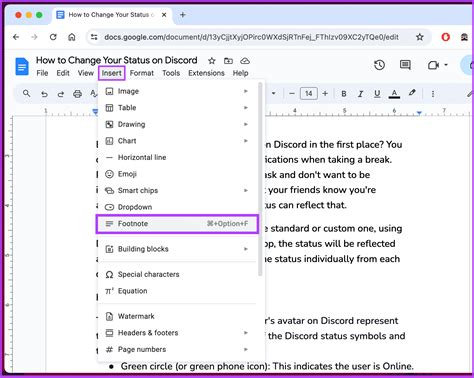This screenshot has width=474, height=378.
Task: Star the document title
Action: click(212, 61)
